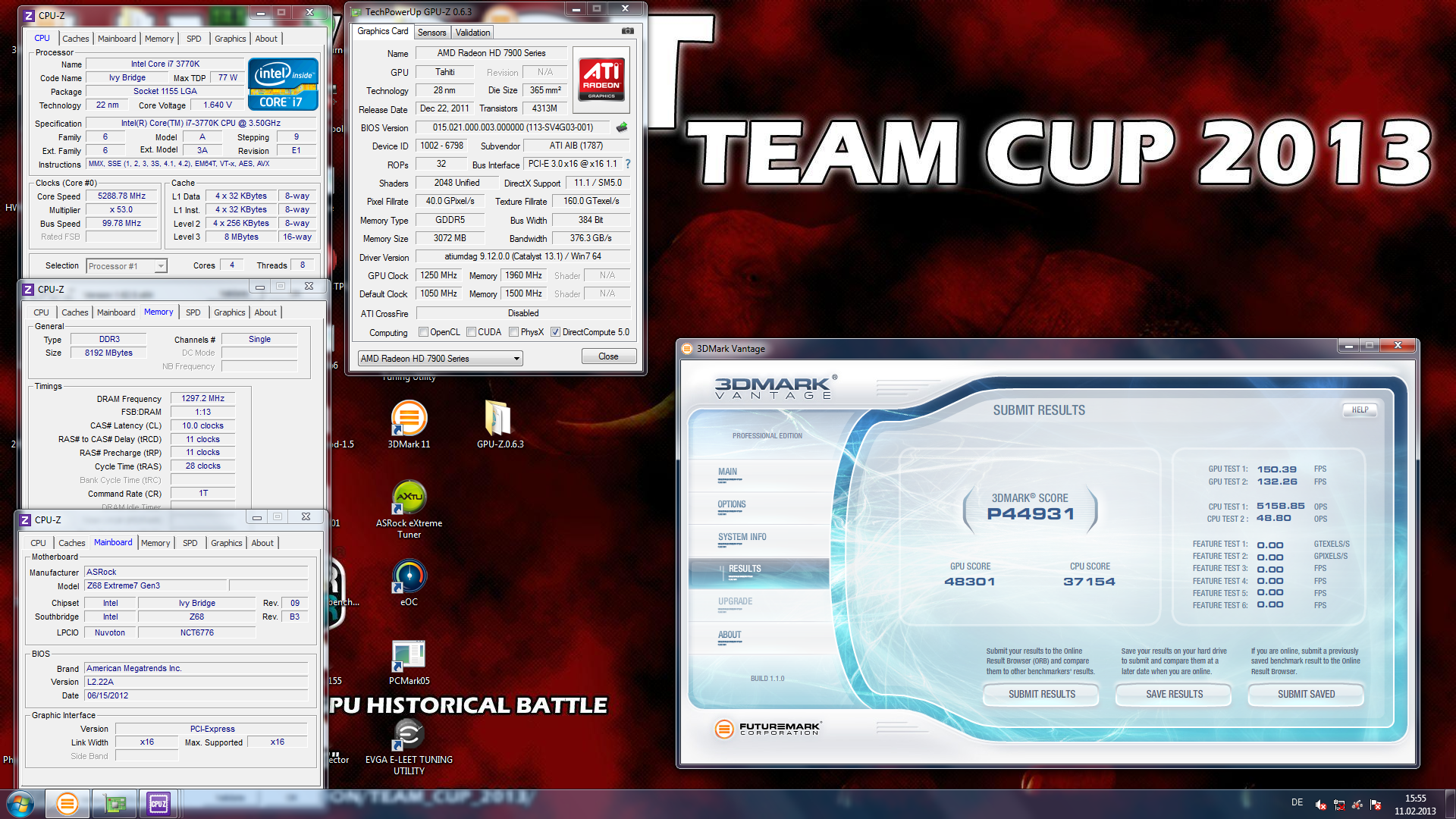
Task: Click the GPU SCORE value 48301
Action: click(x=969, y=582)
